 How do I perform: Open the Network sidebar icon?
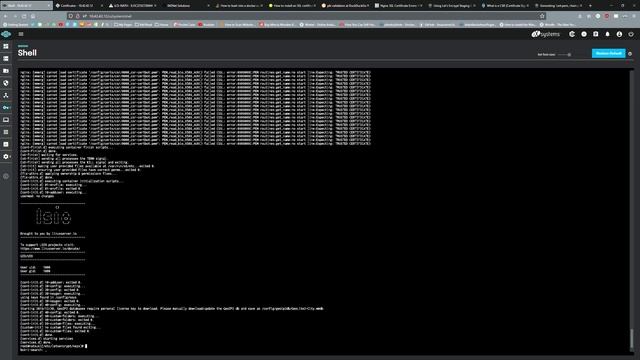click(6, 95)
